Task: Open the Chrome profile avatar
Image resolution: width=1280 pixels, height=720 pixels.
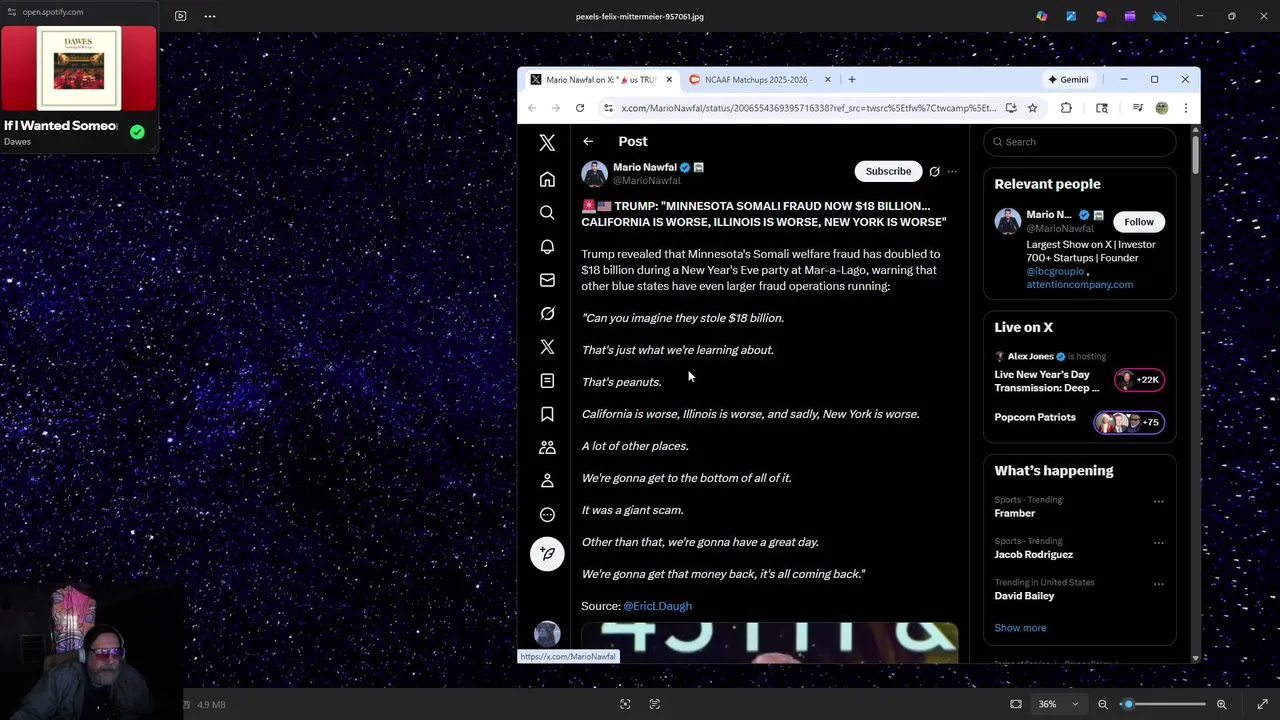Action: pos(1162,108)
